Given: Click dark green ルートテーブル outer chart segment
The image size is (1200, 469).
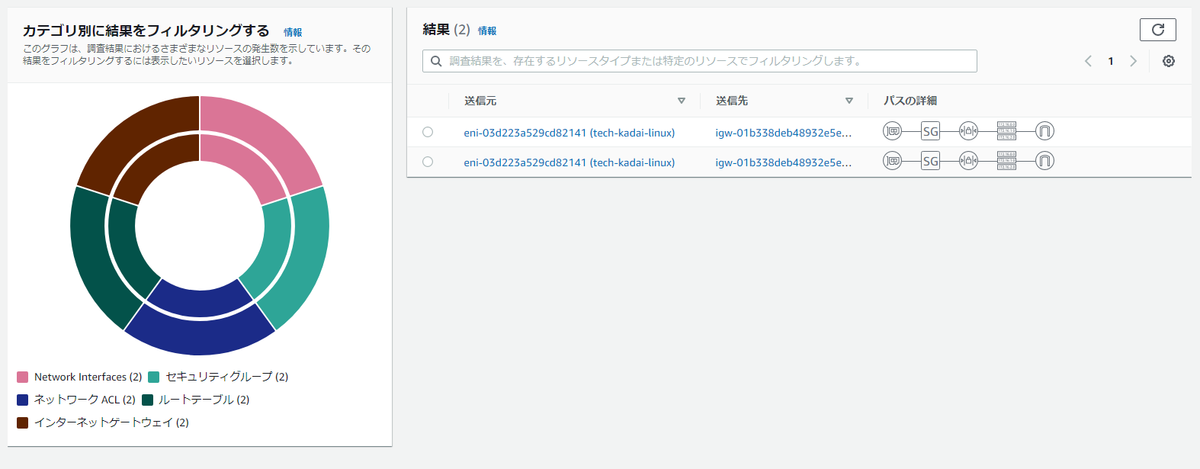Looking at the screenshot, I should [x=95, y=260].
